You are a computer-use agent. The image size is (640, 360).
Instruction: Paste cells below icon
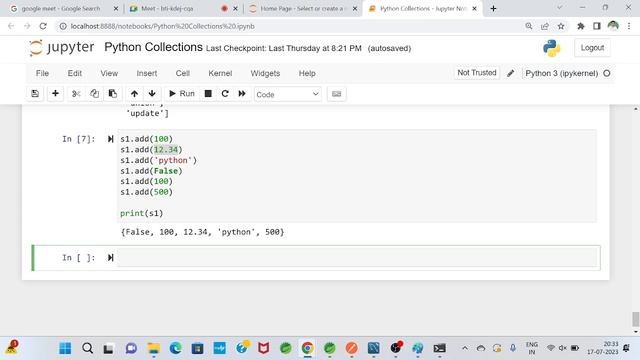pos(113,94)
